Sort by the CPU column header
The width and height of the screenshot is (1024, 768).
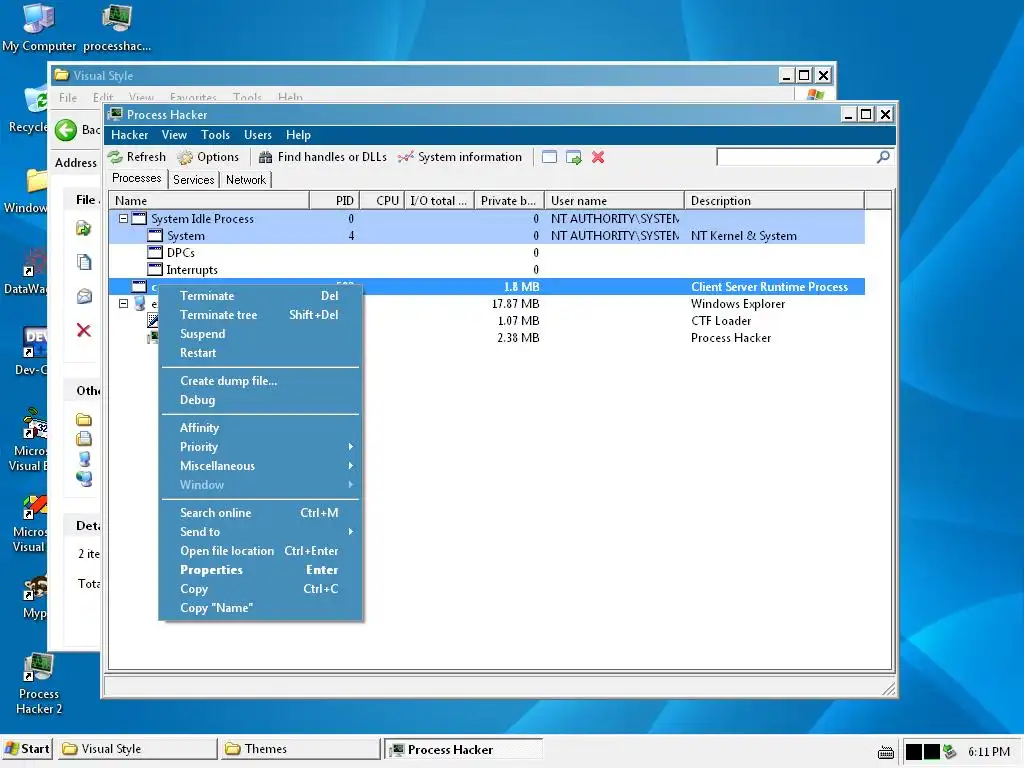[x=381, y=200]
